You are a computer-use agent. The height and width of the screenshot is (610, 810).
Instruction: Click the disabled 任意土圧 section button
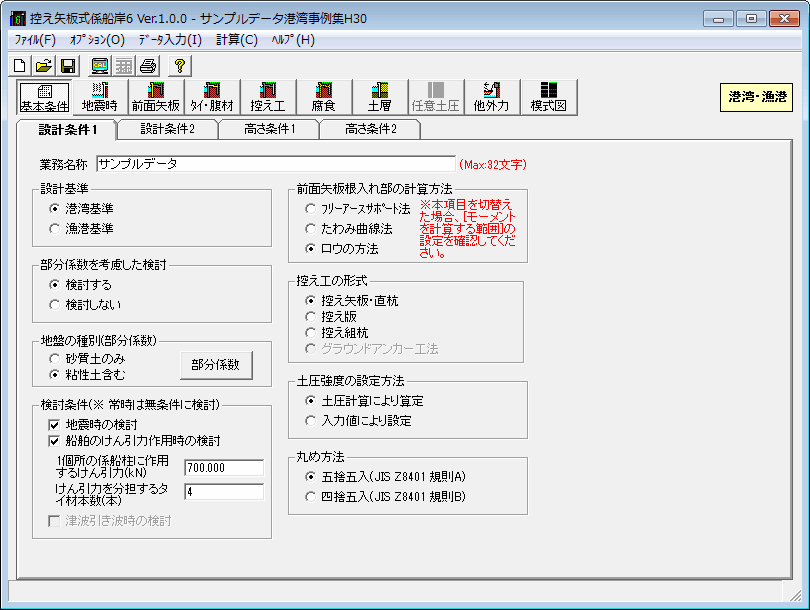click(436, 97)
